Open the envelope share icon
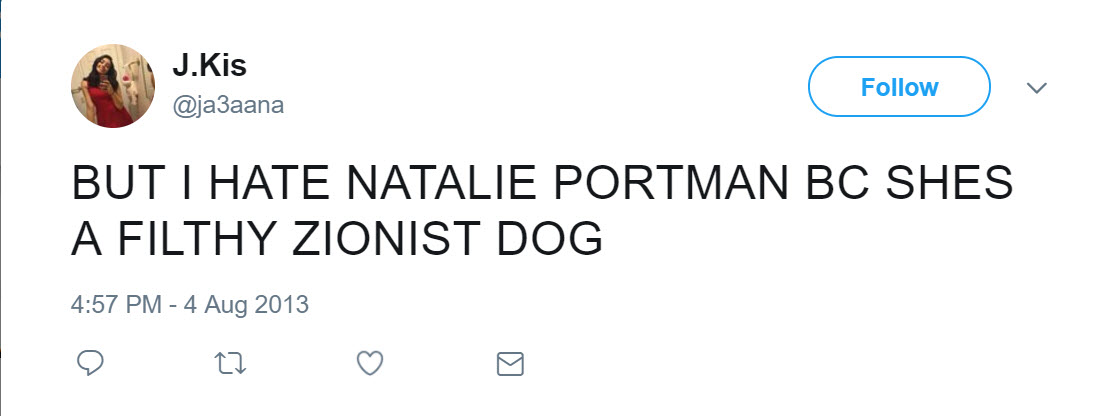The image size is (1101, 416). [x=510, y=363]
